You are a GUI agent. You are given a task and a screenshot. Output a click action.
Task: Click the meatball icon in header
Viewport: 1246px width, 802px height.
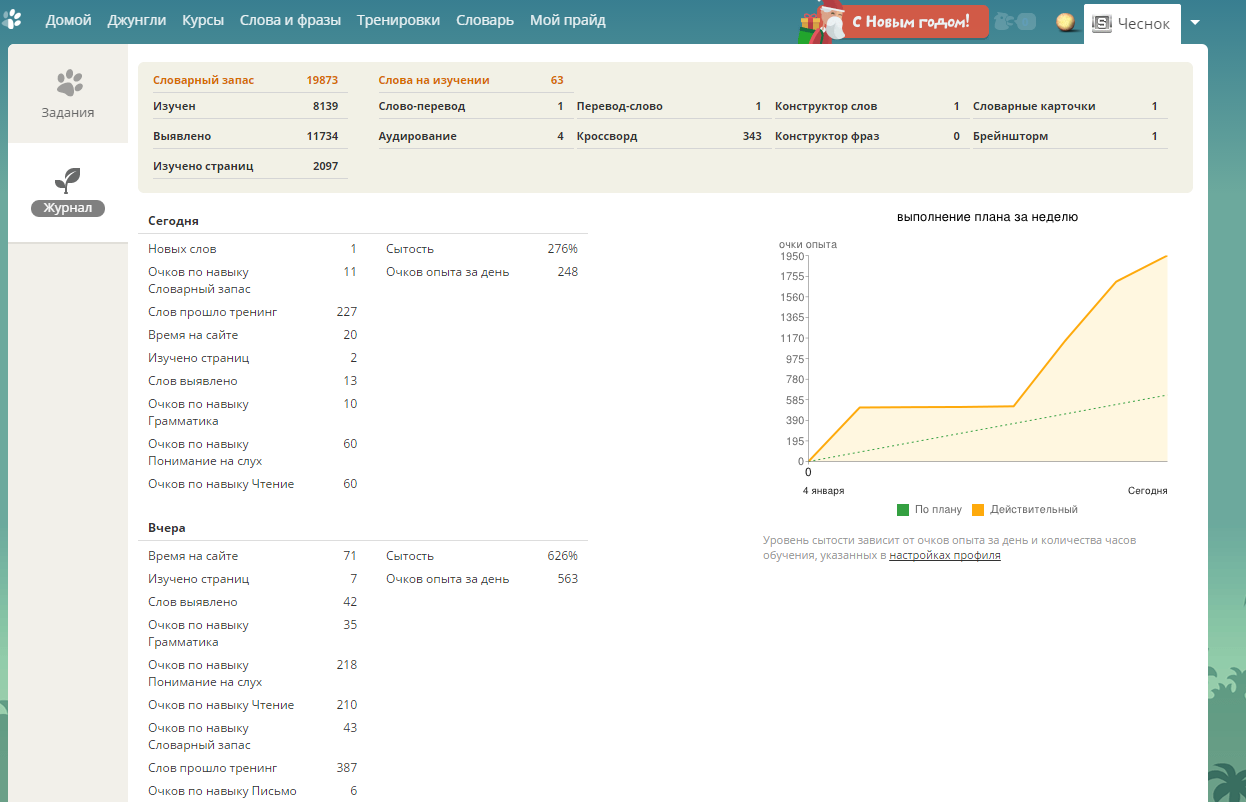coord(1068,22)
